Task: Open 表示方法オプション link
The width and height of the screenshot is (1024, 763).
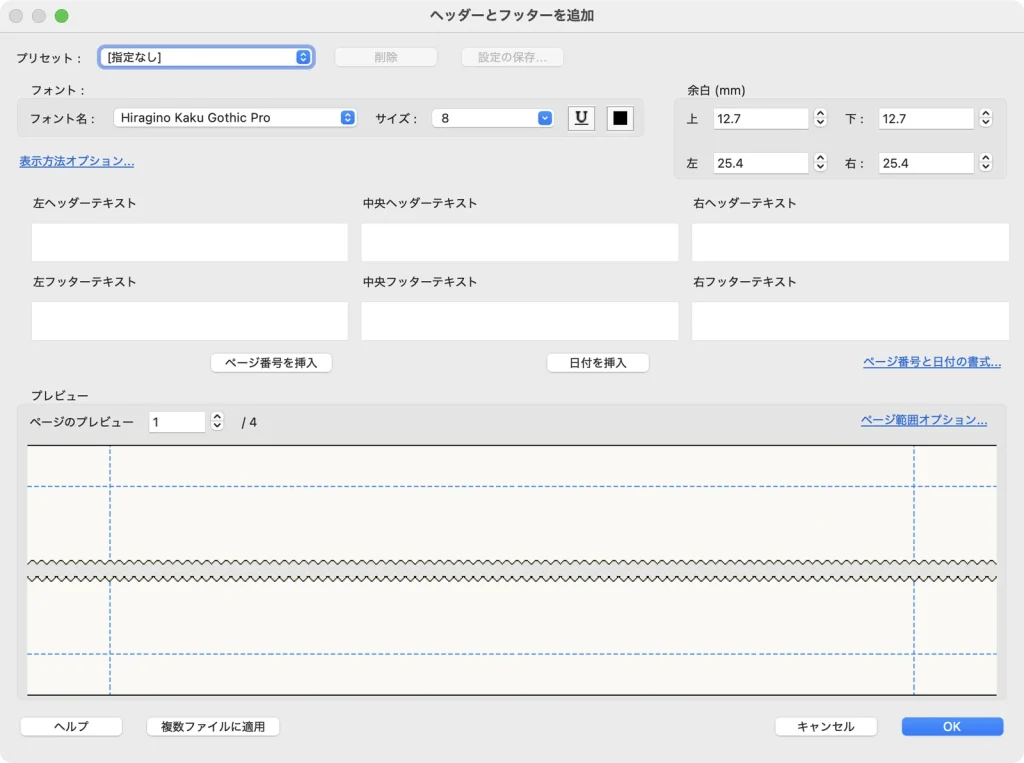Action: pyautogui.click(x=76, y=161)
